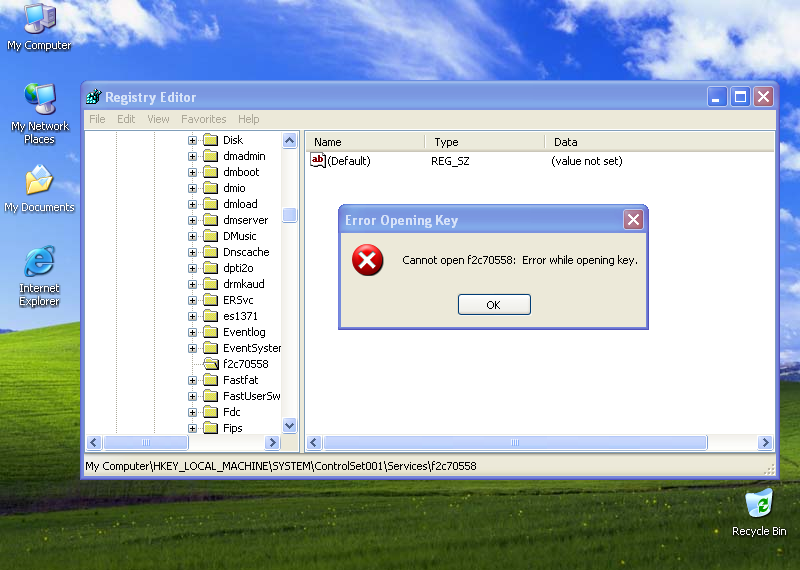Viewport: 800px width, 570px height.
Task: Click OK in the error dialog
Action: [x=494, y=305]
